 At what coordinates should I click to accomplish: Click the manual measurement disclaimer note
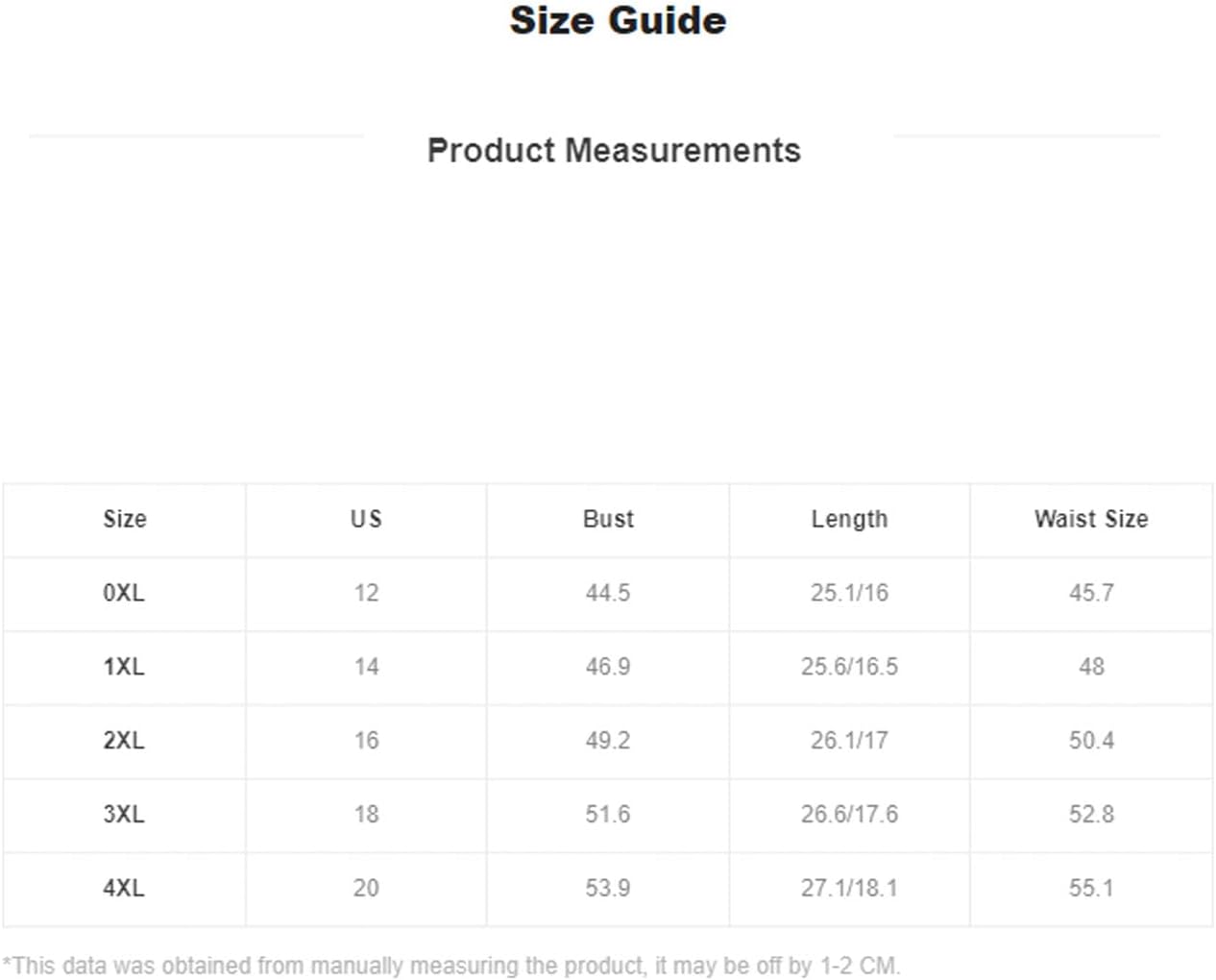click(x=450, y=965)
